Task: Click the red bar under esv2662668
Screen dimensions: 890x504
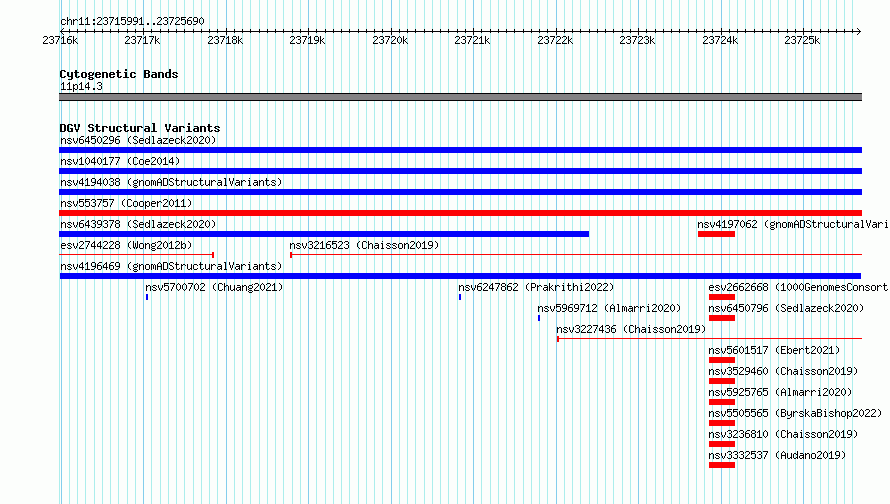Action: pos(722,297)
